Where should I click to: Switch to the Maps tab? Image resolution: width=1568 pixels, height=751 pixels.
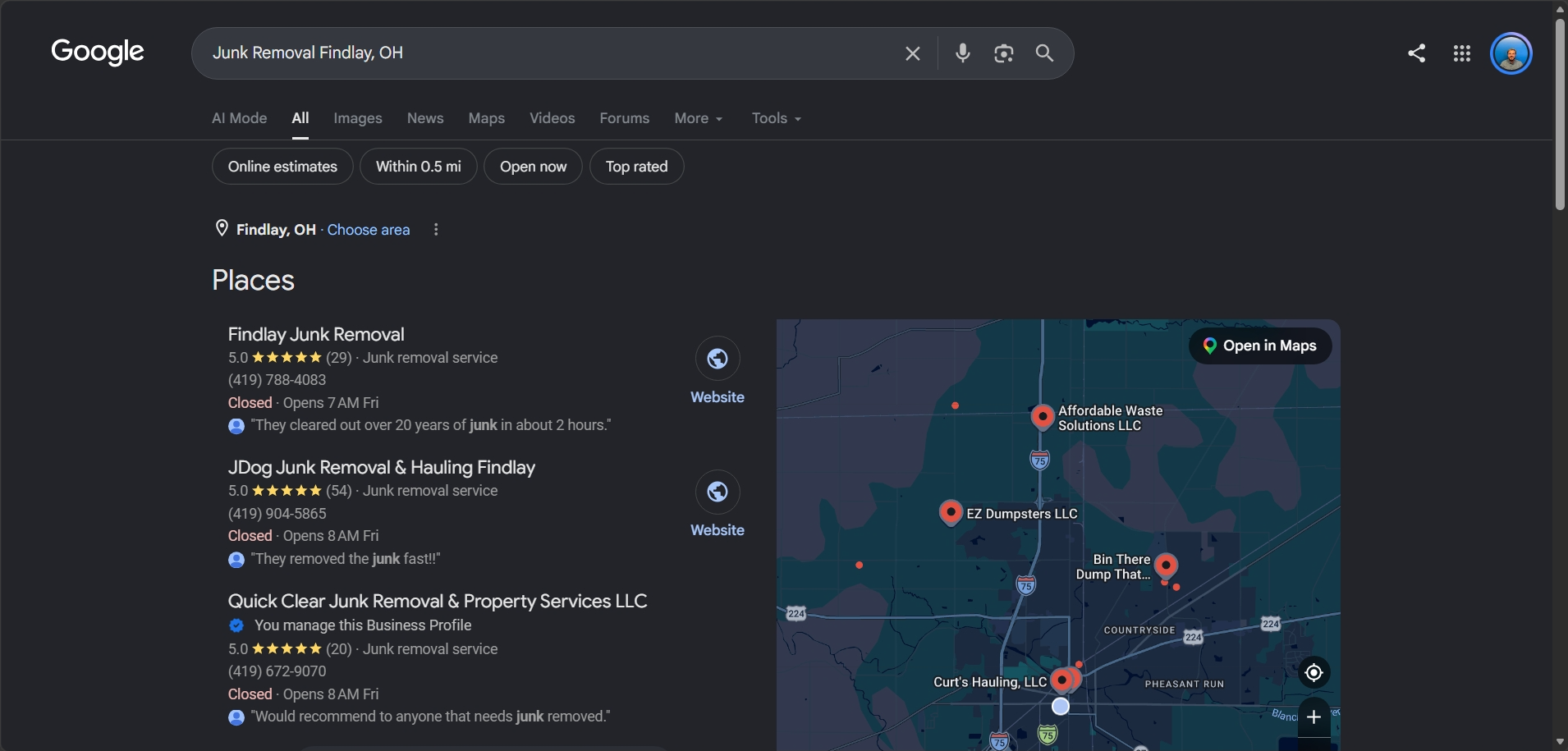click(x=487, y=118)
